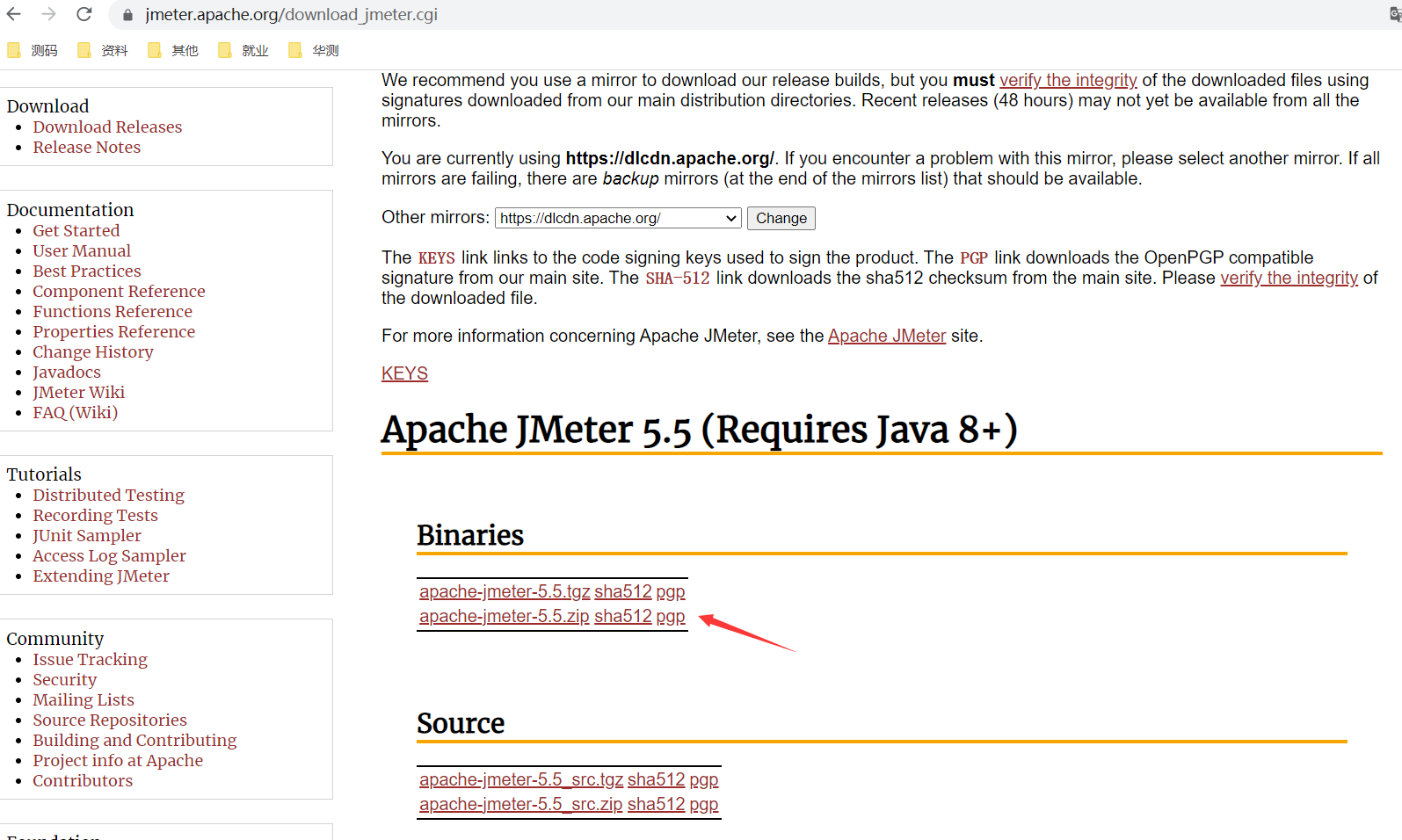Open sha512 link for apache-jmeter-5.5.zip
Screen dimensions: 1402x840
tap(623, 616)
